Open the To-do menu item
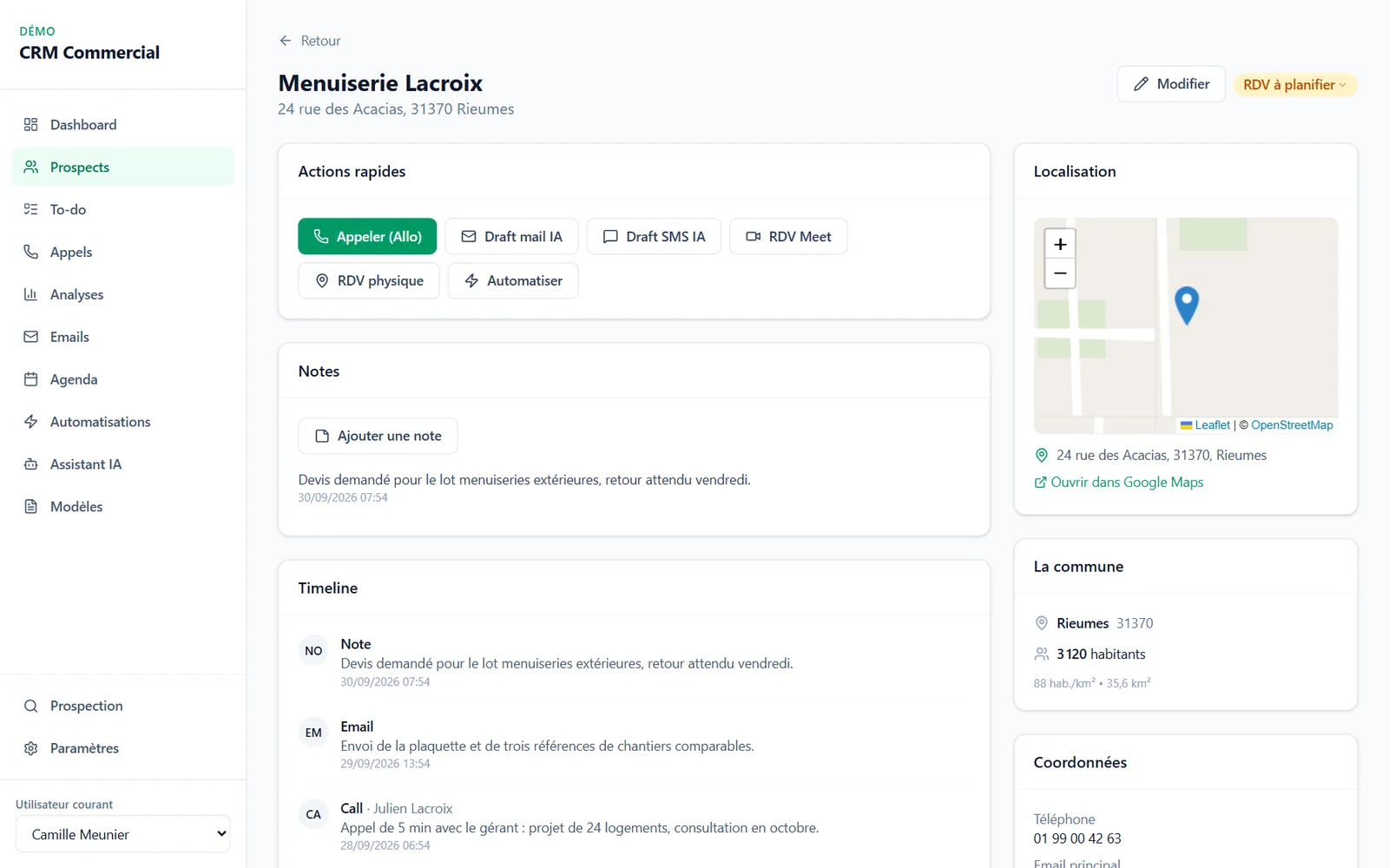The width and height of the screenshot is (1389, 868). coord(123,209)
